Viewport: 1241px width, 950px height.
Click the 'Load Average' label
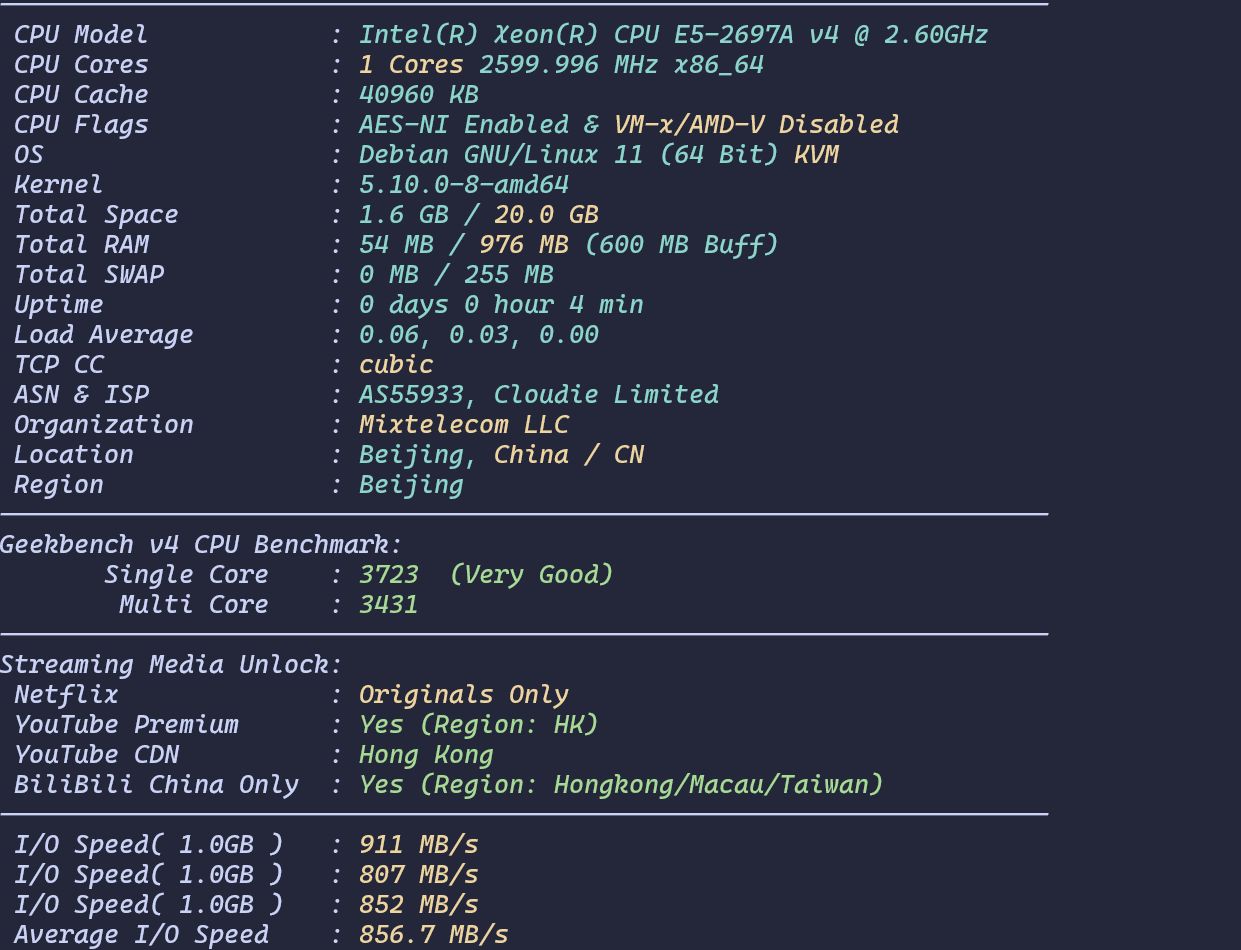point(103,335)
